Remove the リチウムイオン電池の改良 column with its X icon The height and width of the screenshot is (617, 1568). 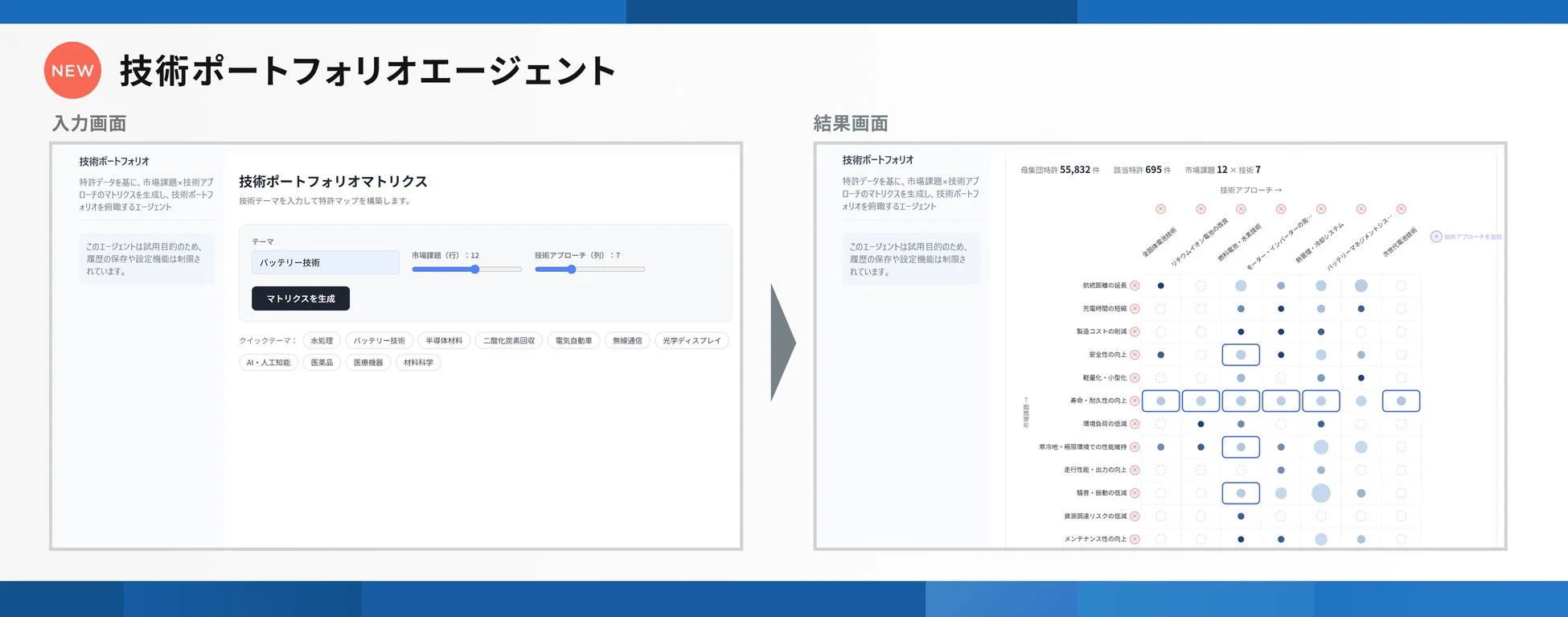coord(1201,209)
